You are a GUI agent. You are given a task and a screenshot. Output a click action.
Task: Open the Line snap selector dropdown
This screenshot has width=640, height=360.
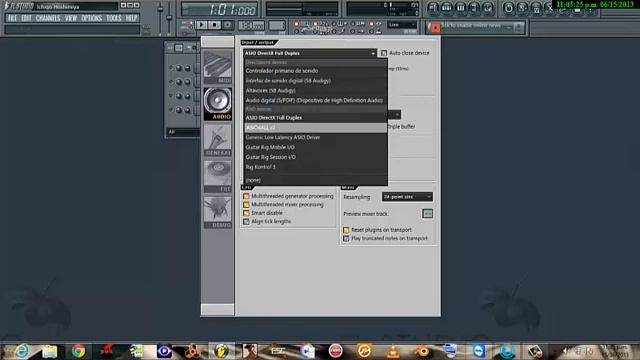click(x=402, y=25)
